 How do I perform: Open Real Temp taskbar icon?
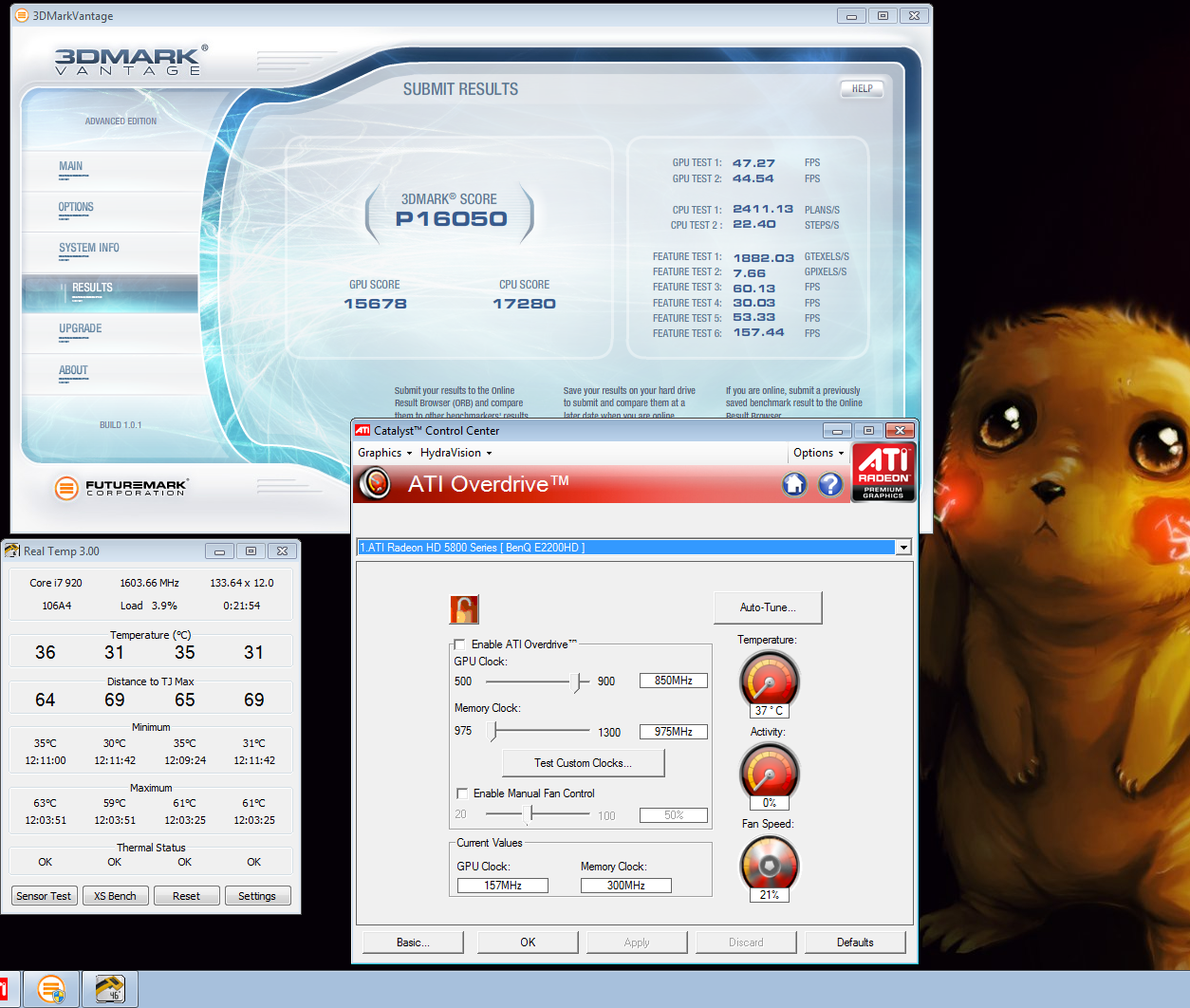click(110, 990)
